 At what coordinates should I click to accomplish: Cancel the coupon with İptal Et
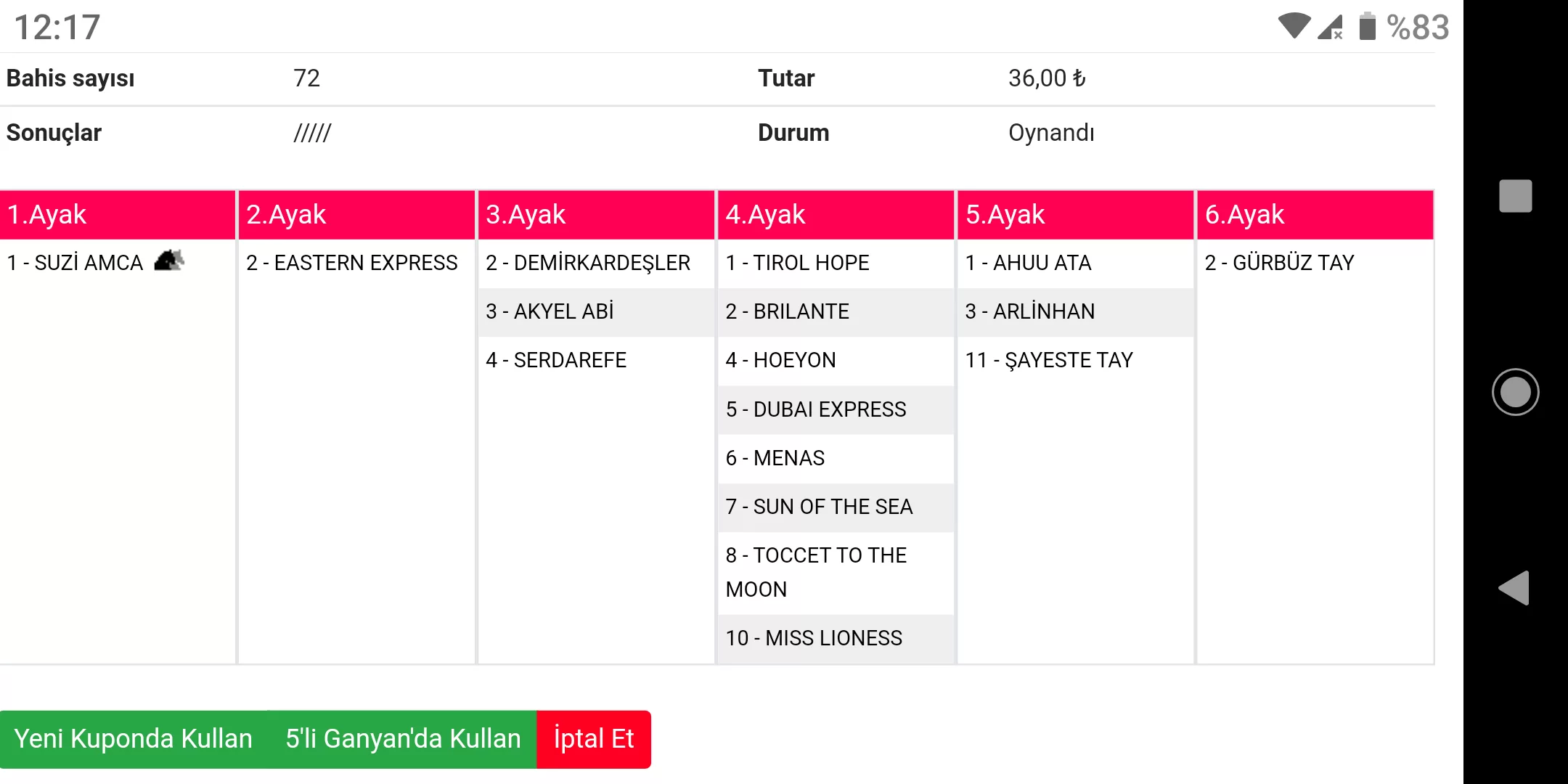[x=593, y=739]
